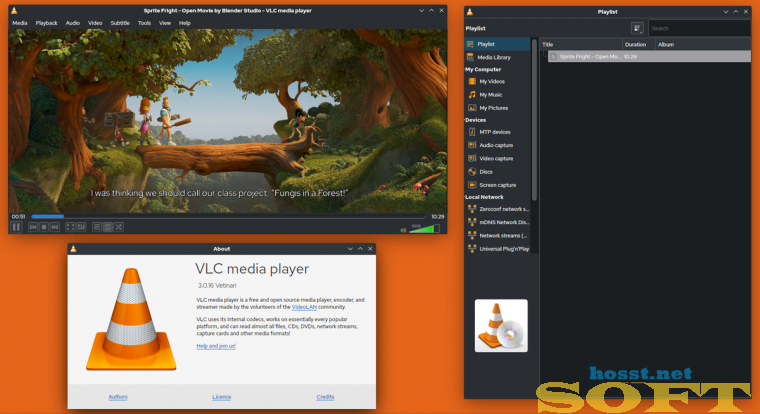The image size is (760, 414).
Task: Open the playlist view mode dropdown button
Action: 637,28
